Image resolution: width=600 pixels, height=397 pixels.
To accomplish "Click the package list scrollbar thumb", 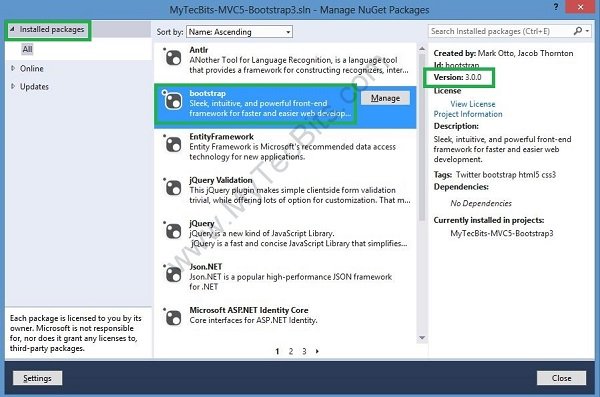I will [422, 137].
